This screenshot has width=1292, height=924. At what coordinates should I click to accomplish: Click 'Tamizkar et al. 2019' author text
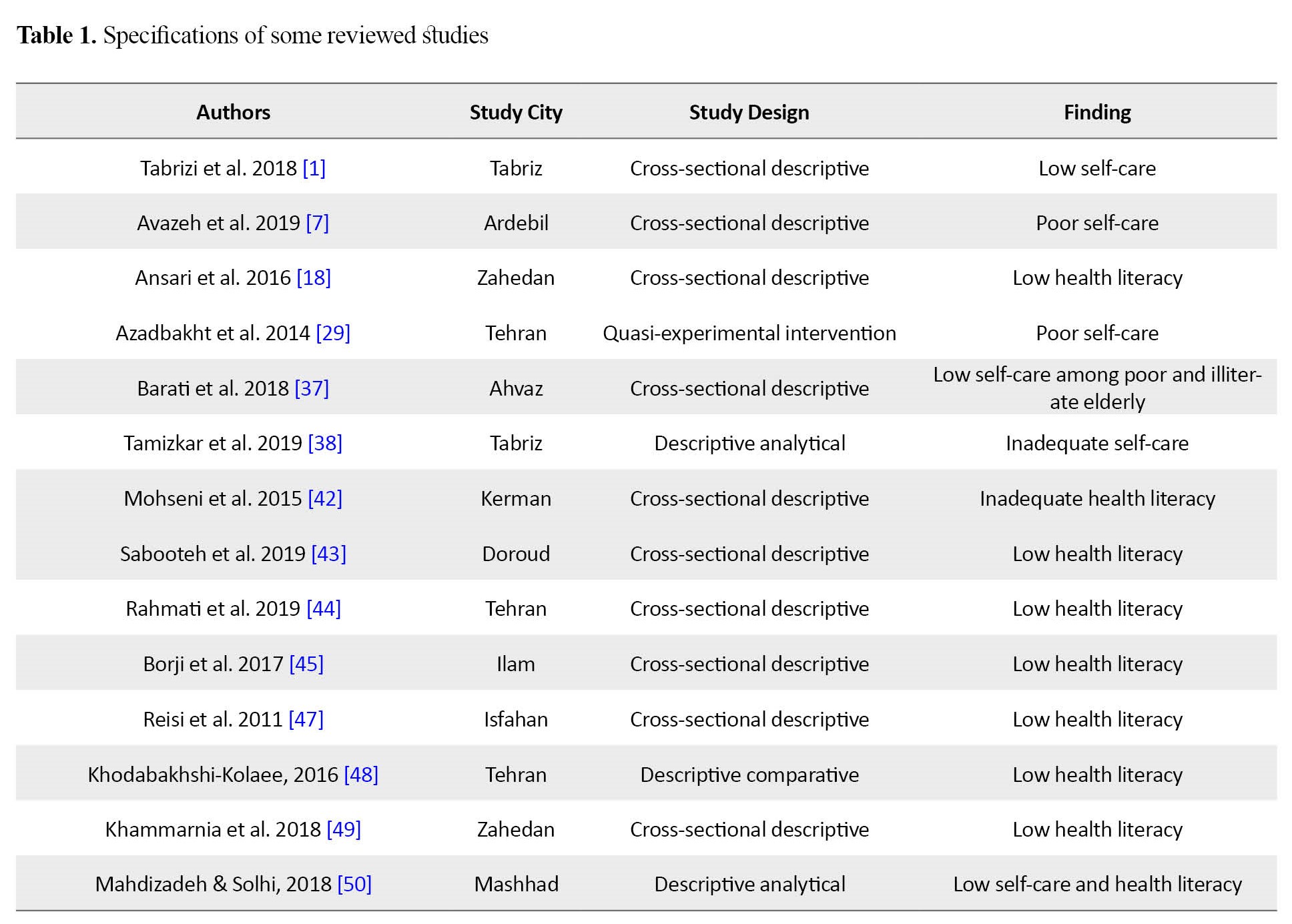[213, 443]
